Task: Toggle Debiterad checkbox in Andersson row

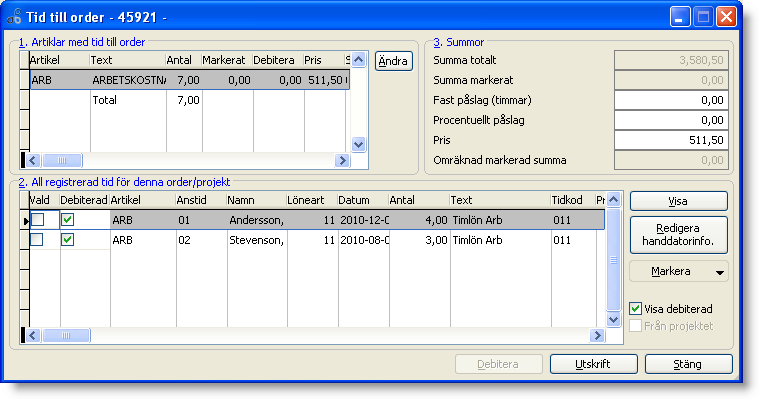Action: 67,220
